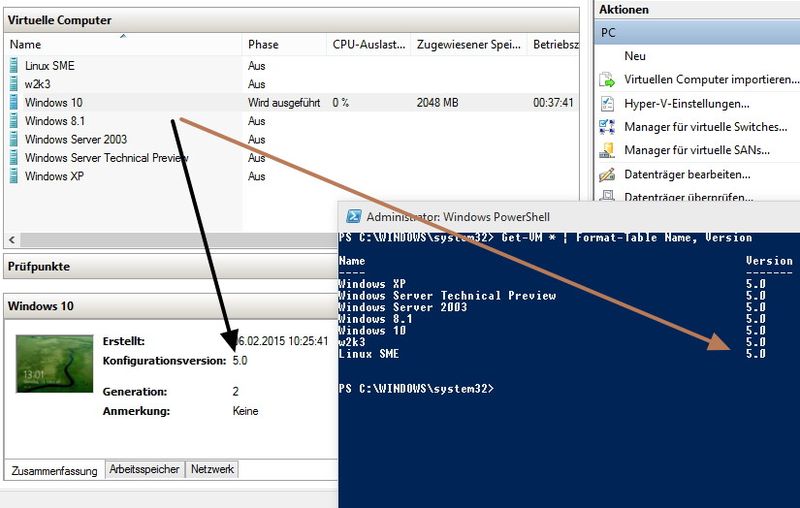
Task: Click the 2048 MB memory cell
Action: [437, 103]
